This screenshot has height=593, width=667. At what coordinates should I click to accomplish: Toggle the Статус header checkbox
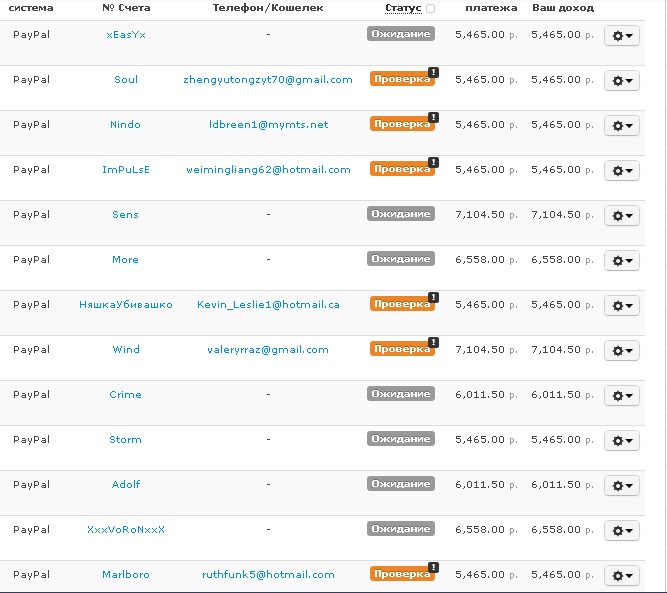pos(430,8)
